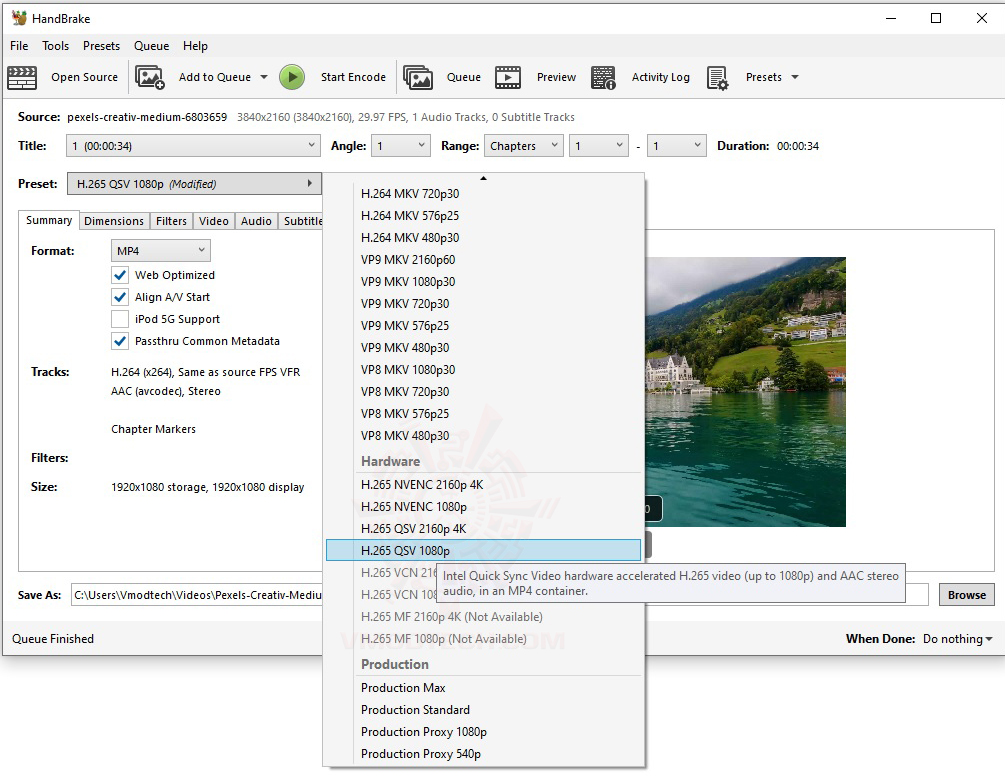
Task: Select preset VP9 MKV 720p30
Action: pos(483,303)
